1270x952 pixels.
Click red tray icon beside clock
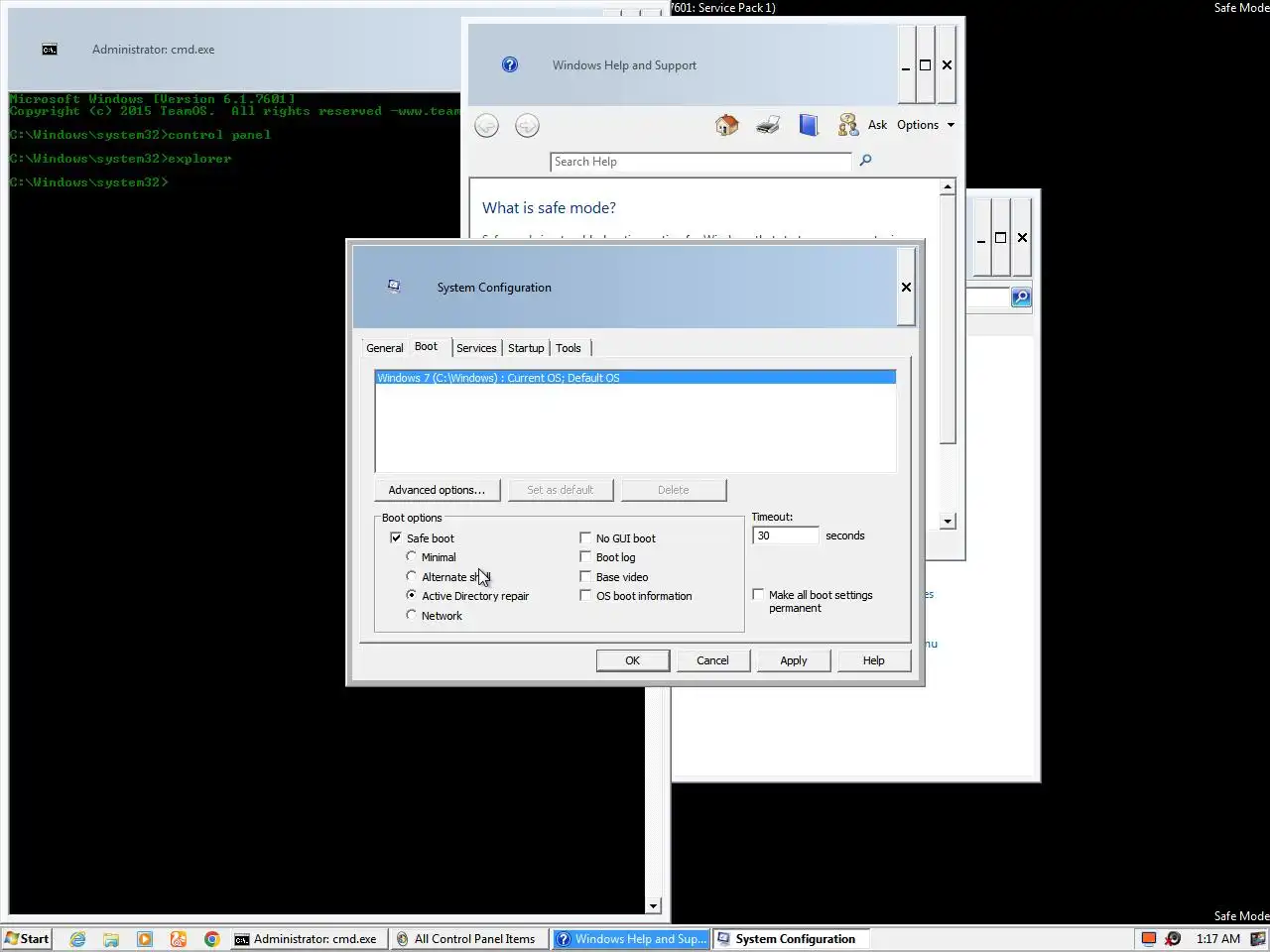(1173, 939)
